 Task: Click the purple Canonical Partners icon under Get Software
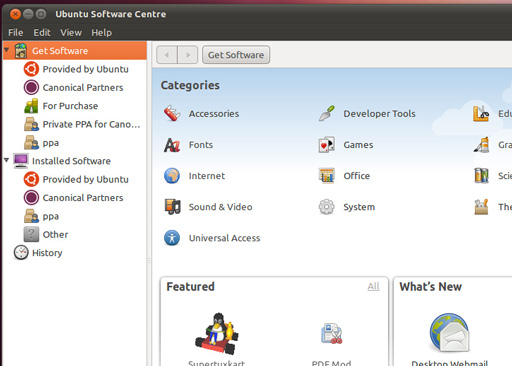[x=31, y=87]
